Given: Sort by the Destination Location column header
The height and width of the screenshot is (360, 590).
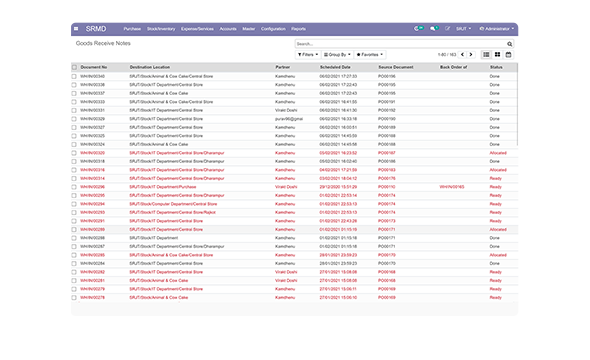Looking at the screenshot, I should (x=150, y=67).
